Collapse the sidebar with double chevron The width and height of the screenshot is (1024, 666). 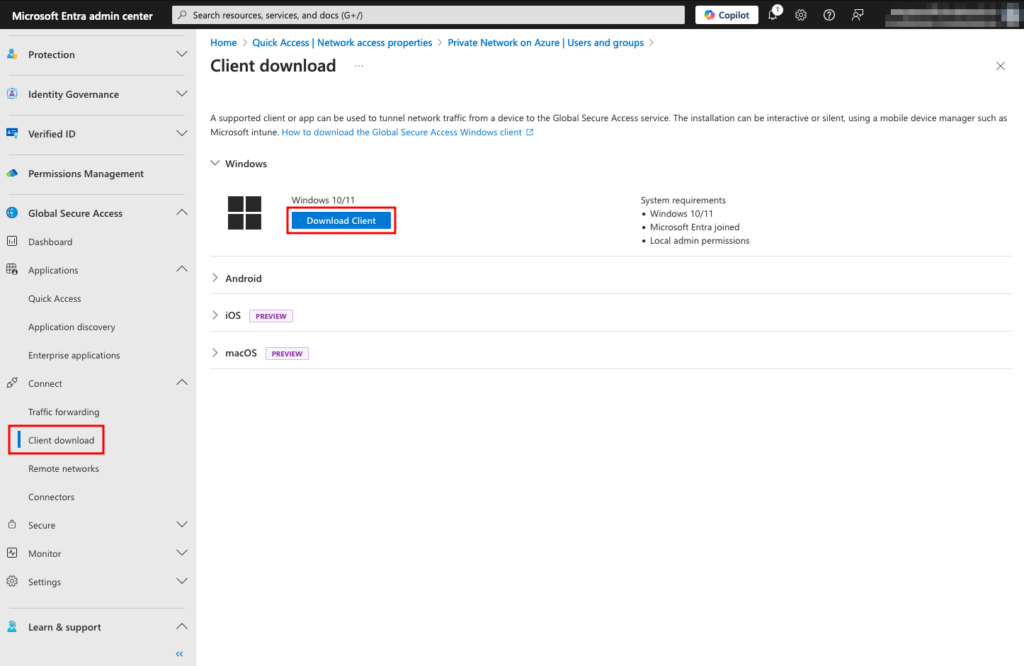pos(179,654)
